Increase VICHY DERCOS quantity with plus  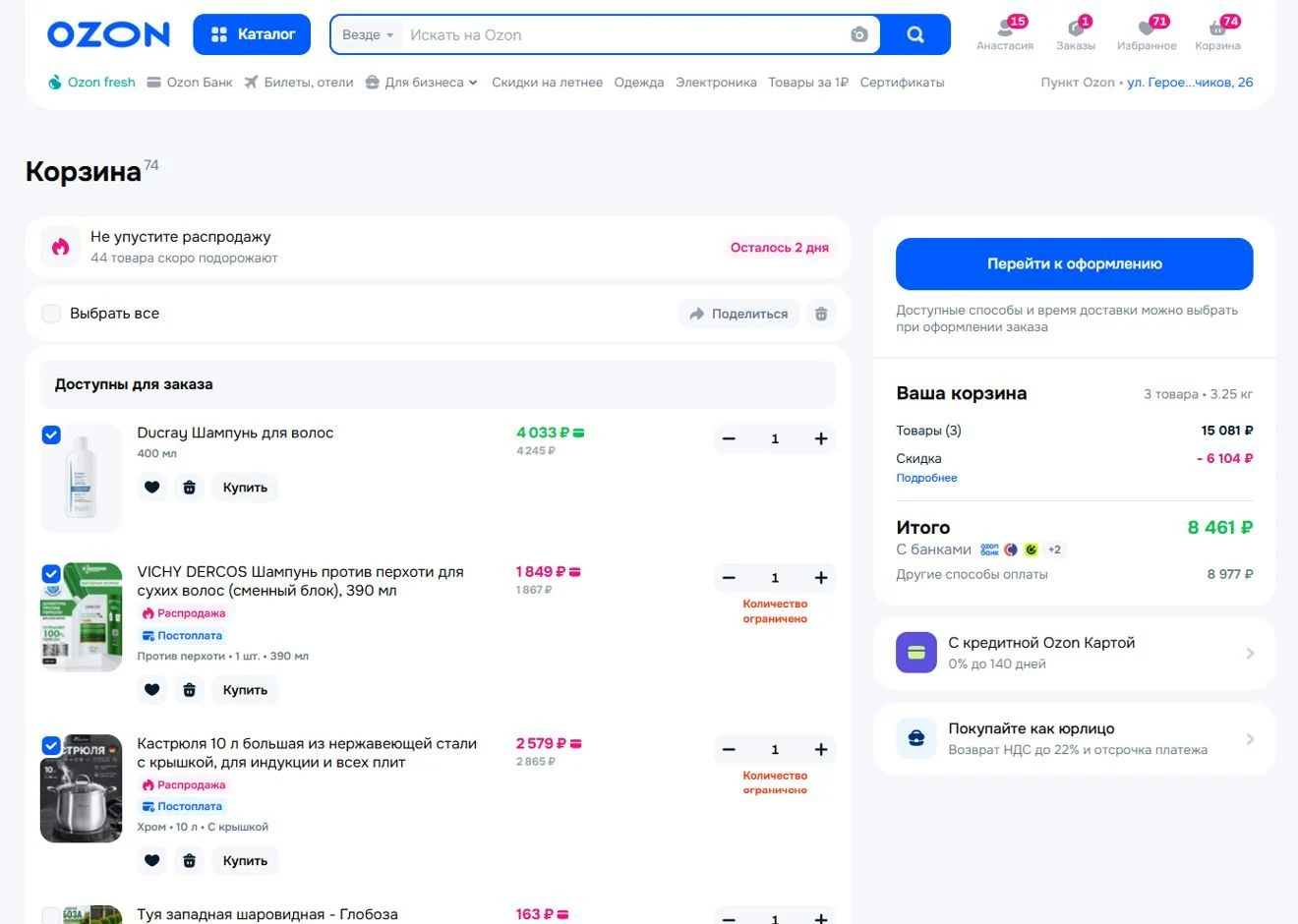821,578
